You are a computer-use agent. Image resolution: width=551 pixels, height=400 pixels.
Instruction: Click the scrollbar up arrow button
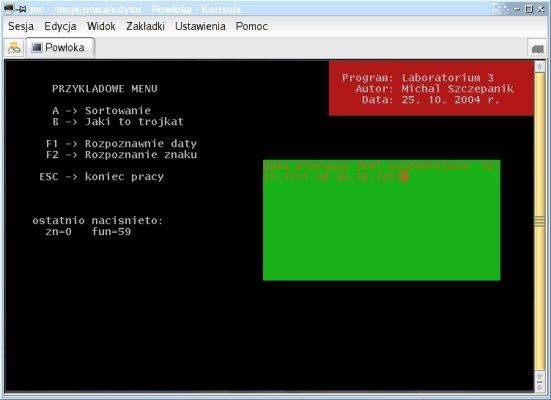[539, 66]
